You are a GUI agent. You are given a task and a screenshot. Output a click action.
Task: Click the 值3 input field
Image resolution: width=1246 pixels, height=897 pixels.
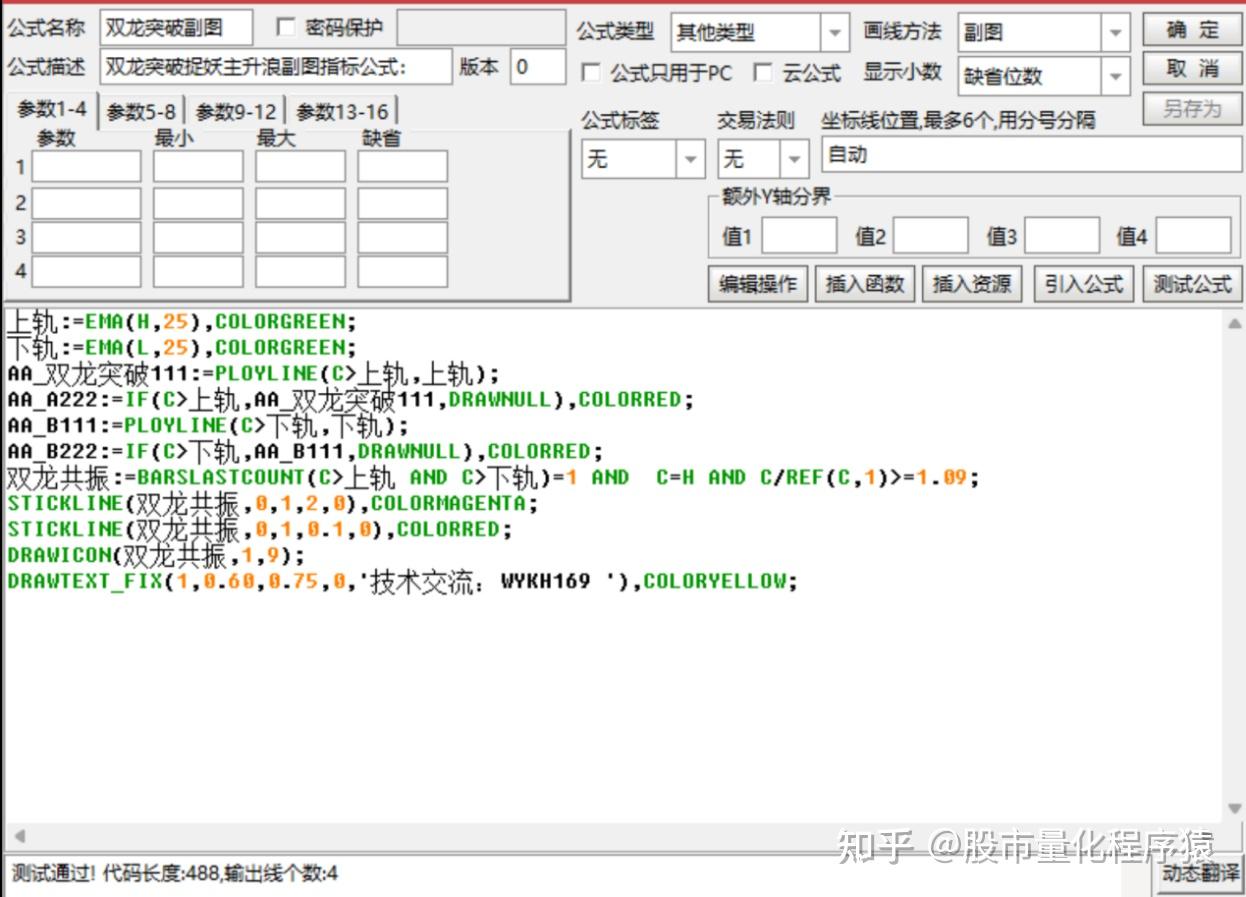[1062, 236]
